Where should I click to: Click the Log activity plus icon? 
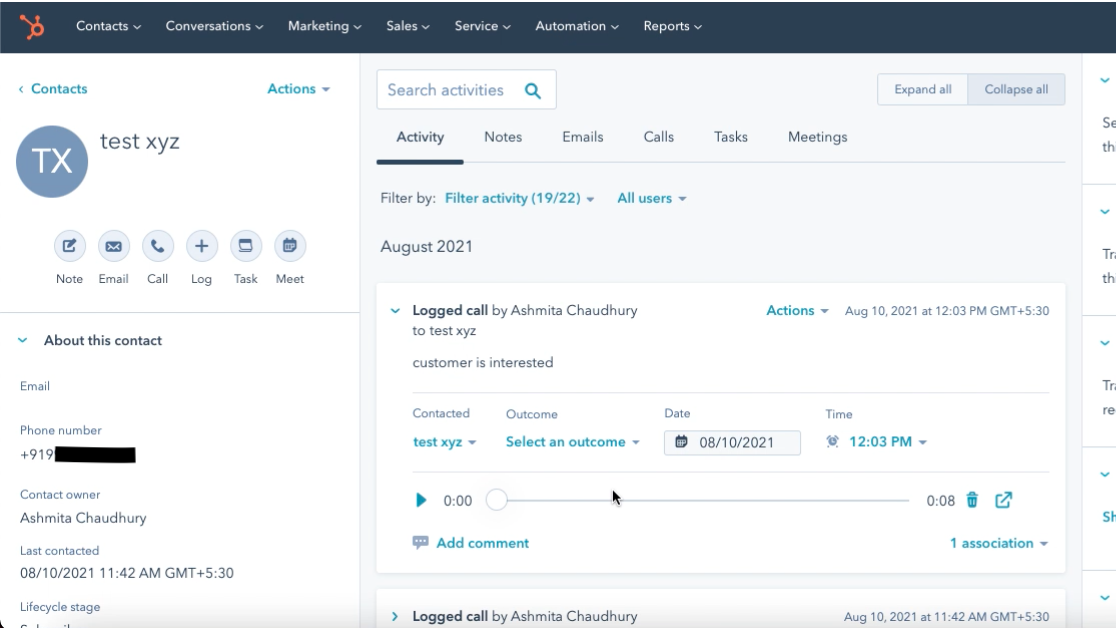coord(201,246)
